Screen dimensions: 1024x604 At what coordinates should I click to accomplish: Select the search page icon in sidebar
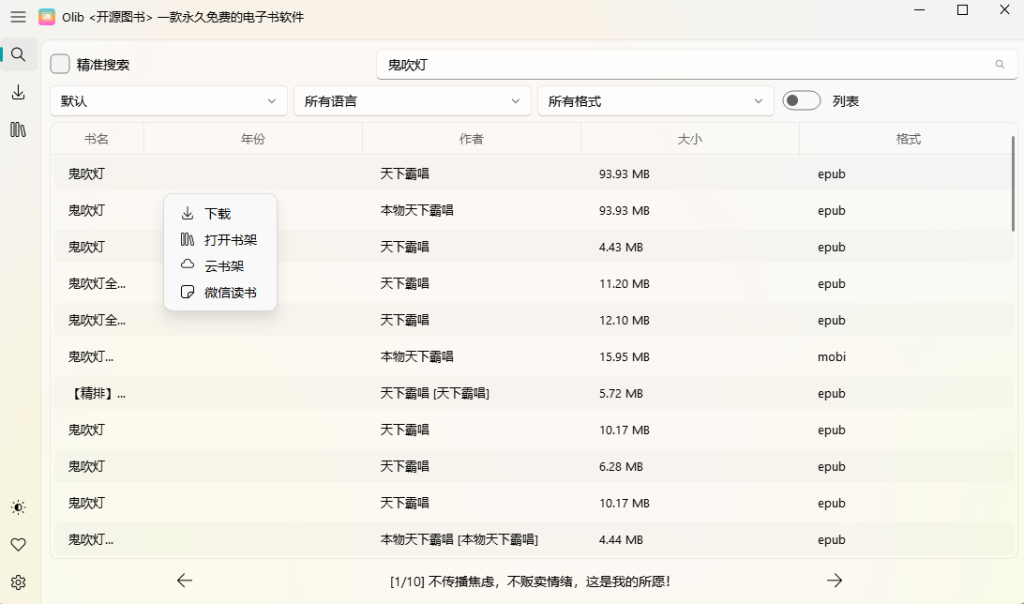18,55
